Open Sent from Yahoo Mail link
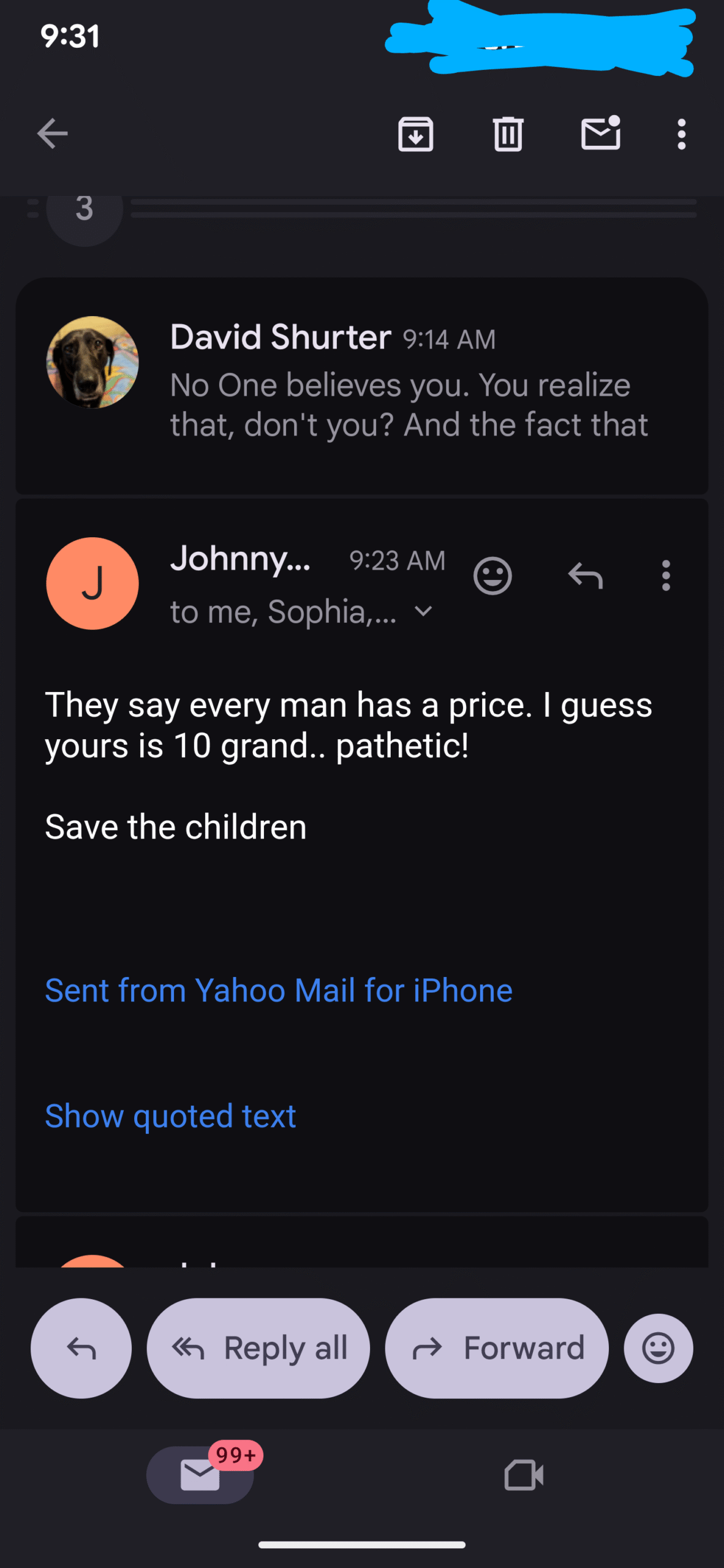 (279, 990)
